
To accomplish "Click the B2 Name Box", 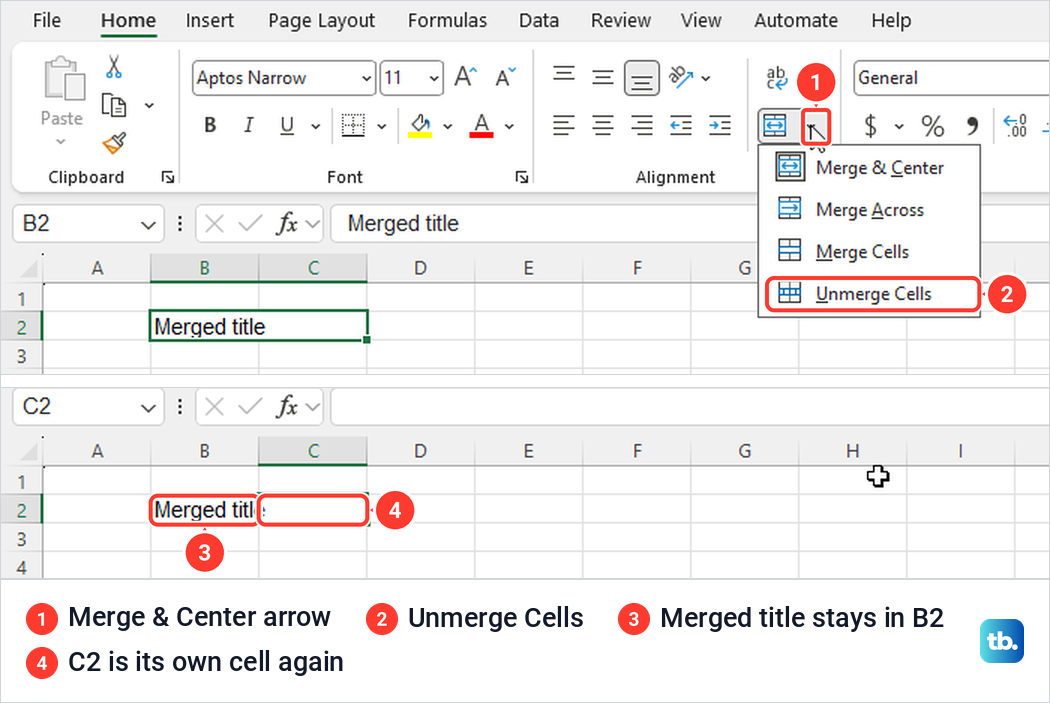I will pos(88,223).
